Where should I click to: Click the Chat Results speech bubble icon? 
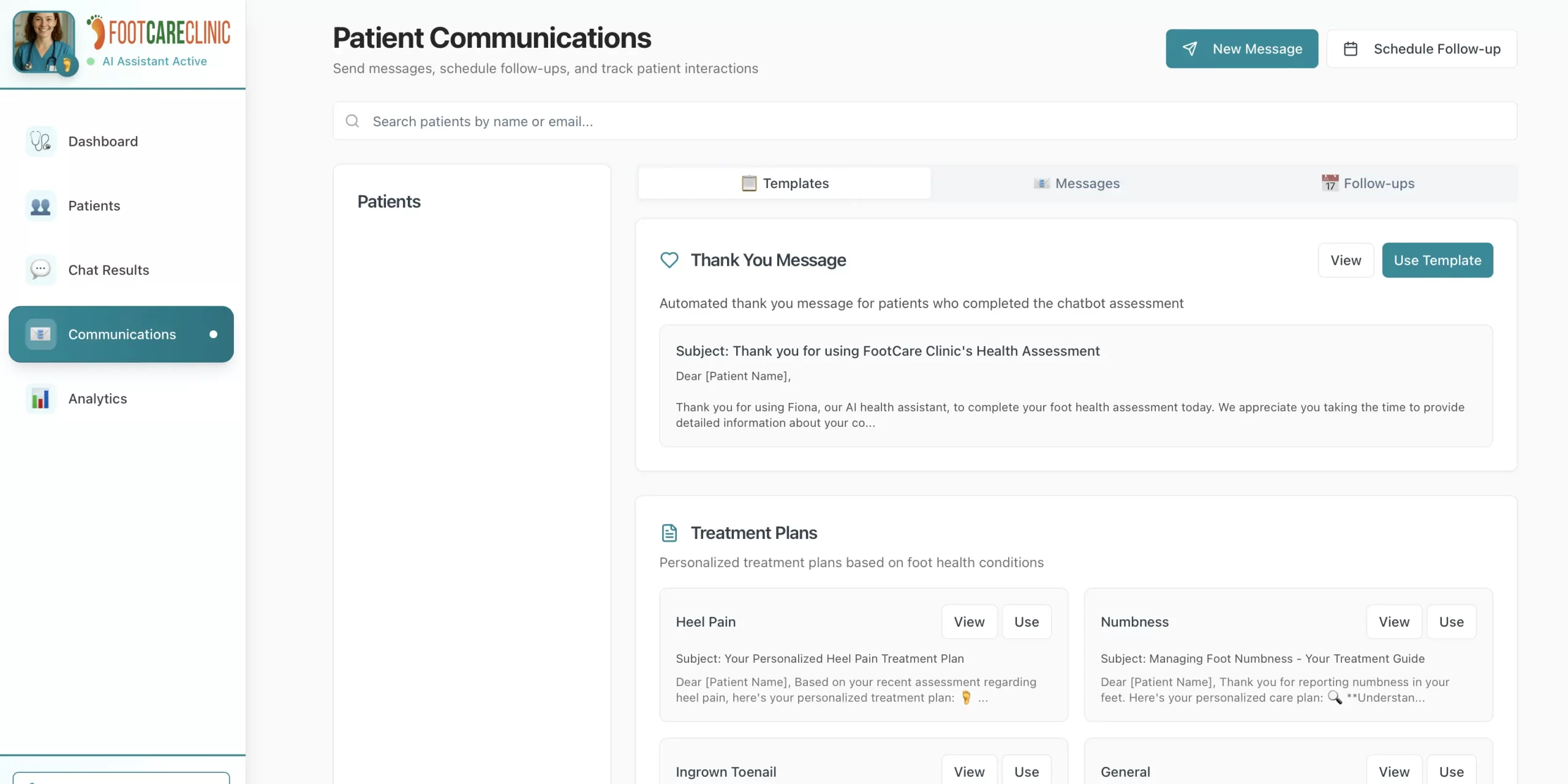(40, 270)
